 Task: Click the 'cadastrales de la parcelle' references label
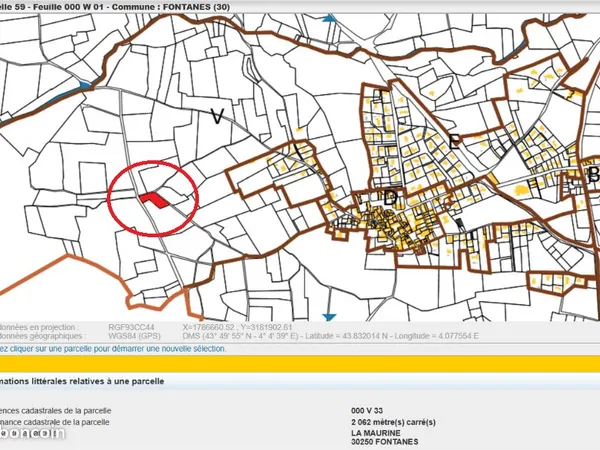click(x=66, y=411)
